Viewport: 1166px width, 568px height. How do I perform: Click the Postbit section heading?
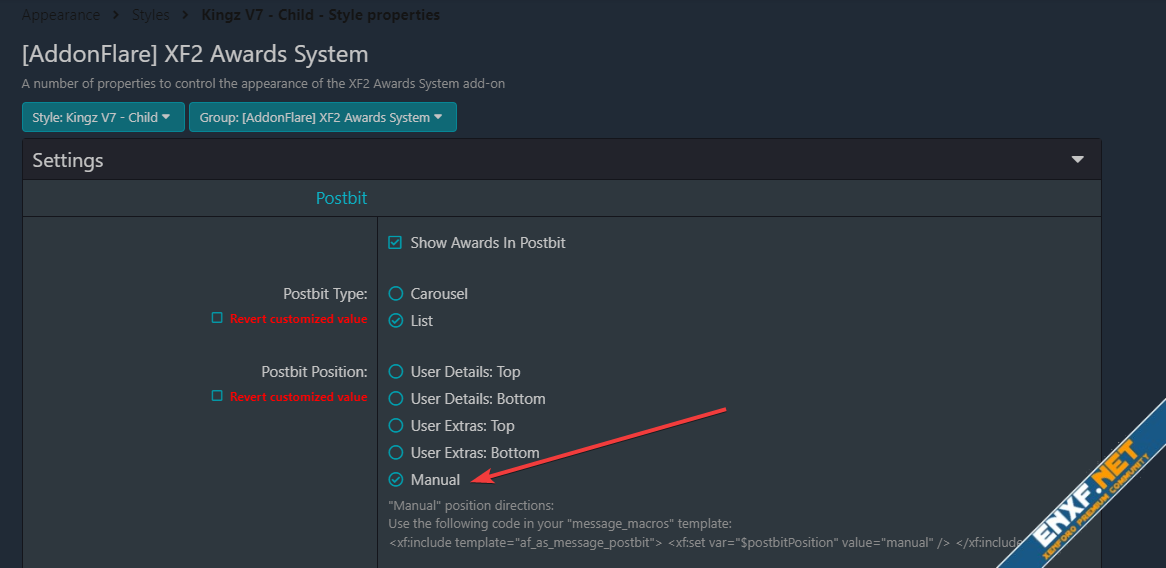tap(341, 198)
